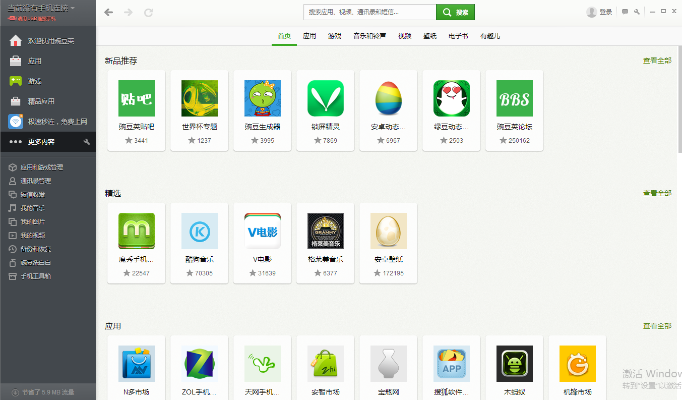Click the wrench beside 更多内容 in sidebar
Viewport: 682px width, 400px height.
[x=87, y=143]
